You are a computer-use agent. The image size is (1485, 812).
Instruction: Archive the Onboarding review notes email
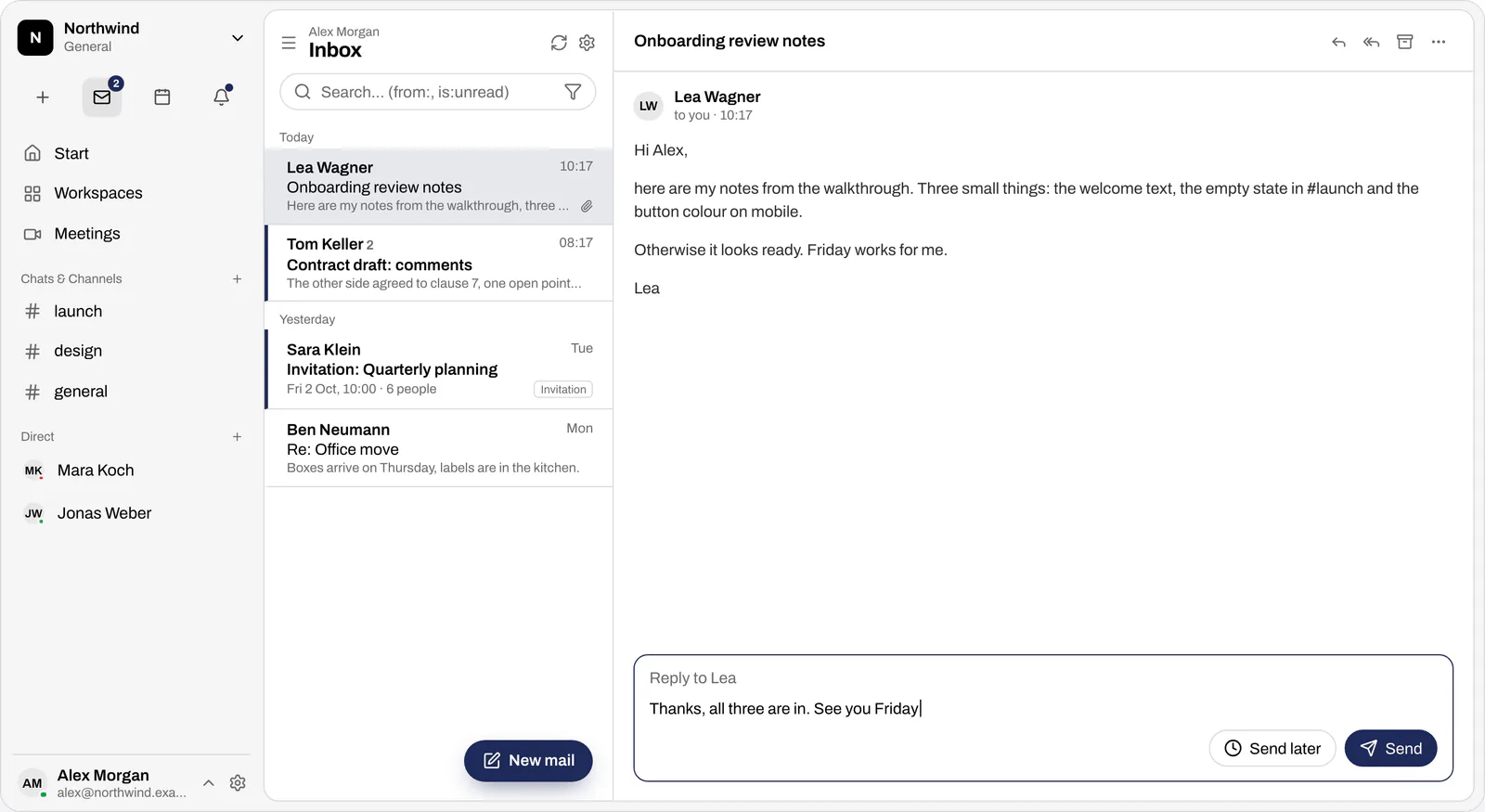click(x=1405, y=42)
